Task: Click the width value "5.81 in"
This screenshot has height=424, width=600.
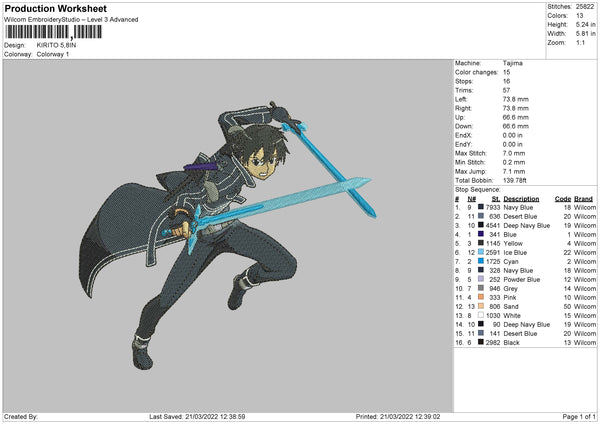Action: (x=585, y=34)
